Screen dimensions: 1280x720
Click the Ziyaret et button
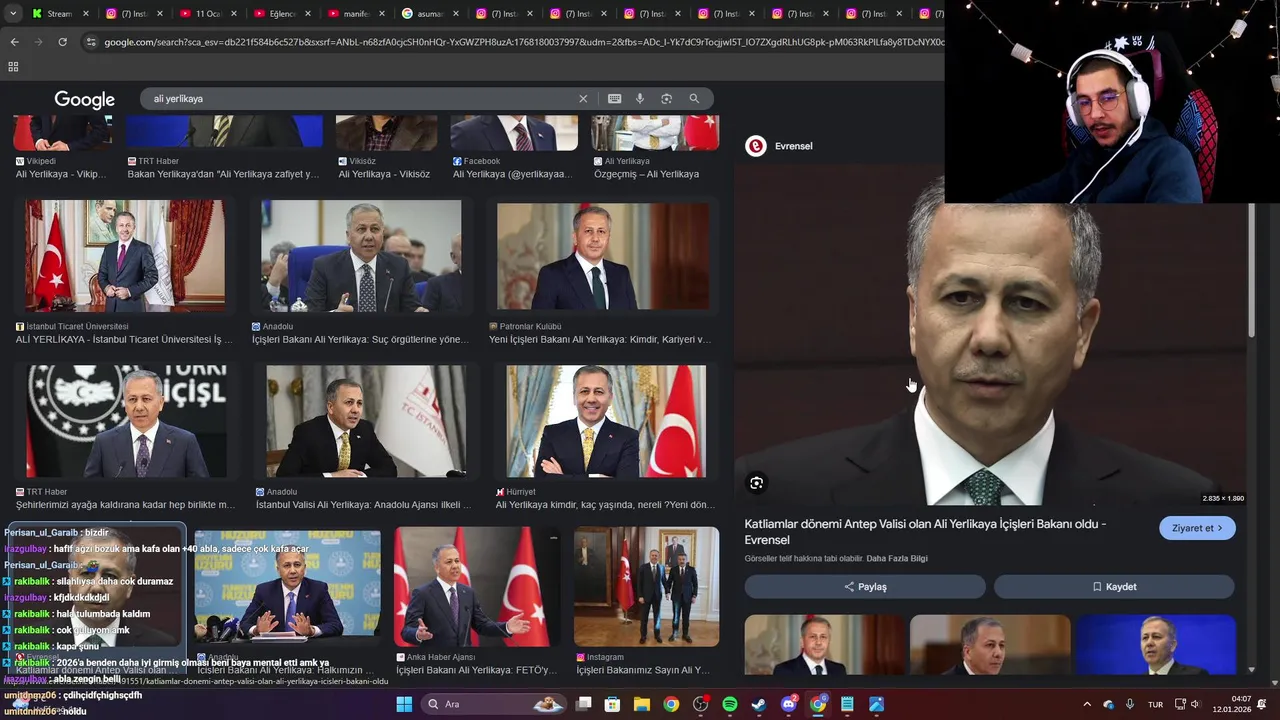click(1197, 528)
